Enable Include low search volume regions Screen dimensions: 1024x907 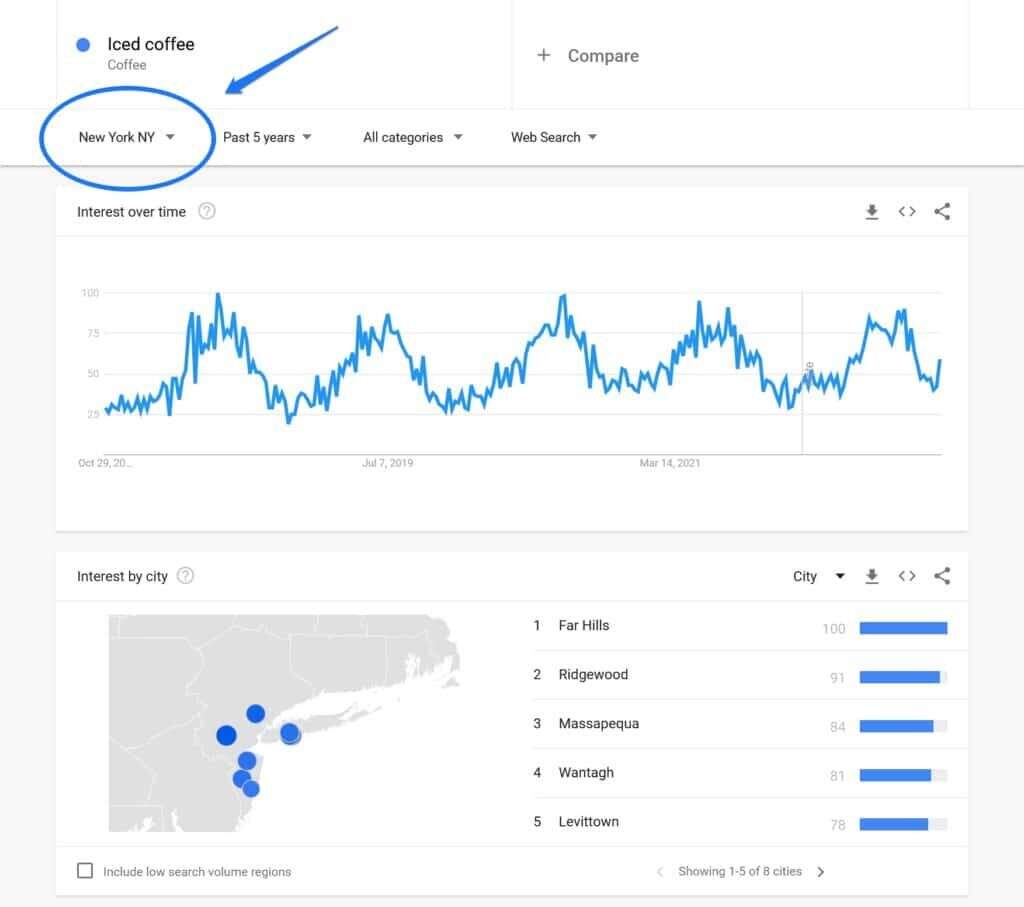[x=86, y=871]
